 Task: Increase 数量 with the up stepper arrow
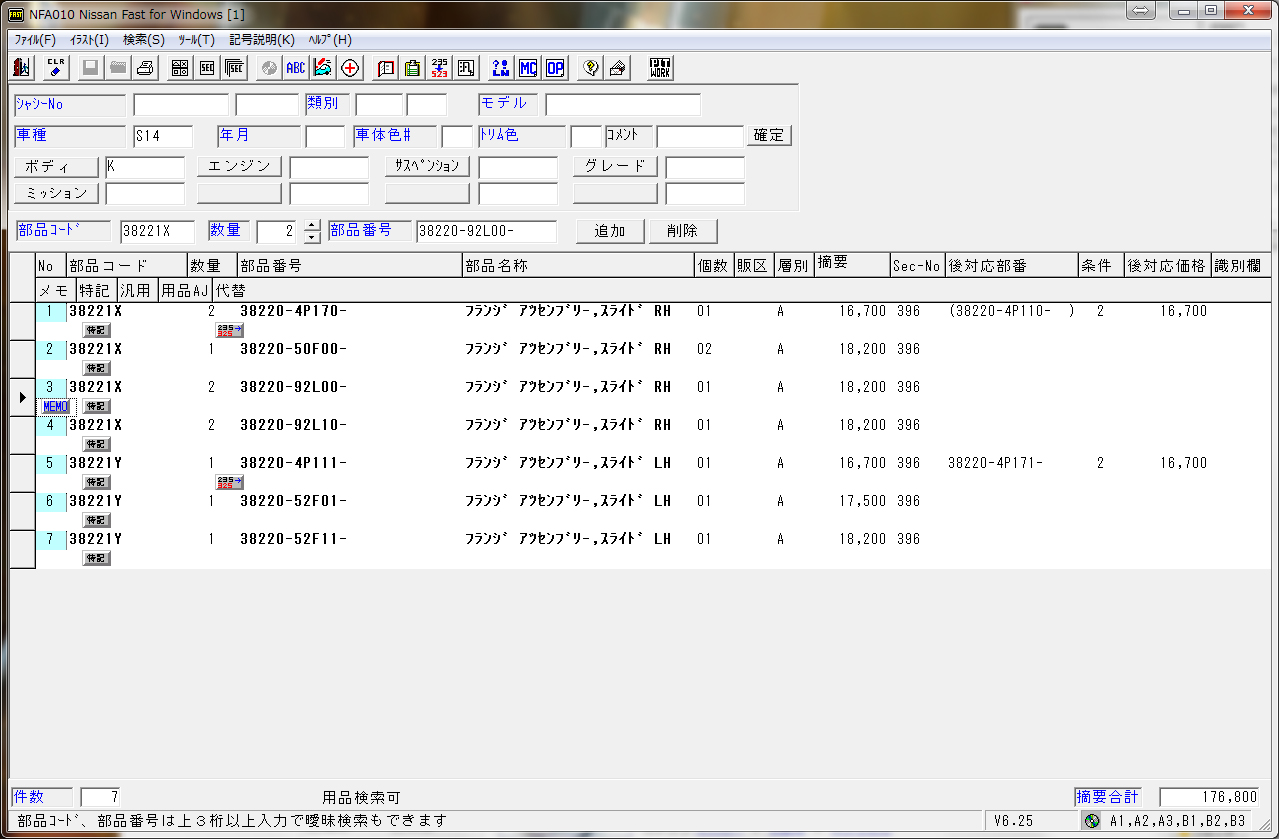(312, 225)
